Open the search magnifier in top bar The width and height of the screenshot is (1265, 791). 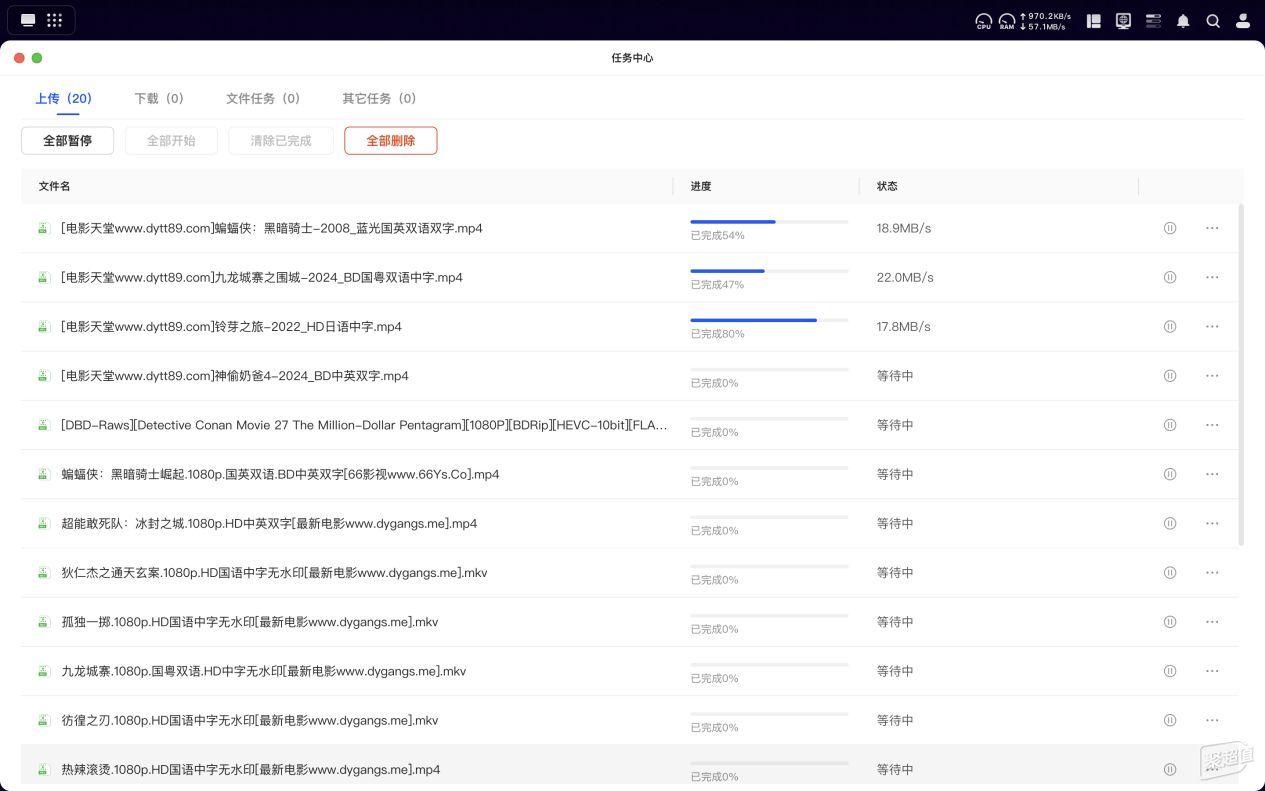point(1213,21)
